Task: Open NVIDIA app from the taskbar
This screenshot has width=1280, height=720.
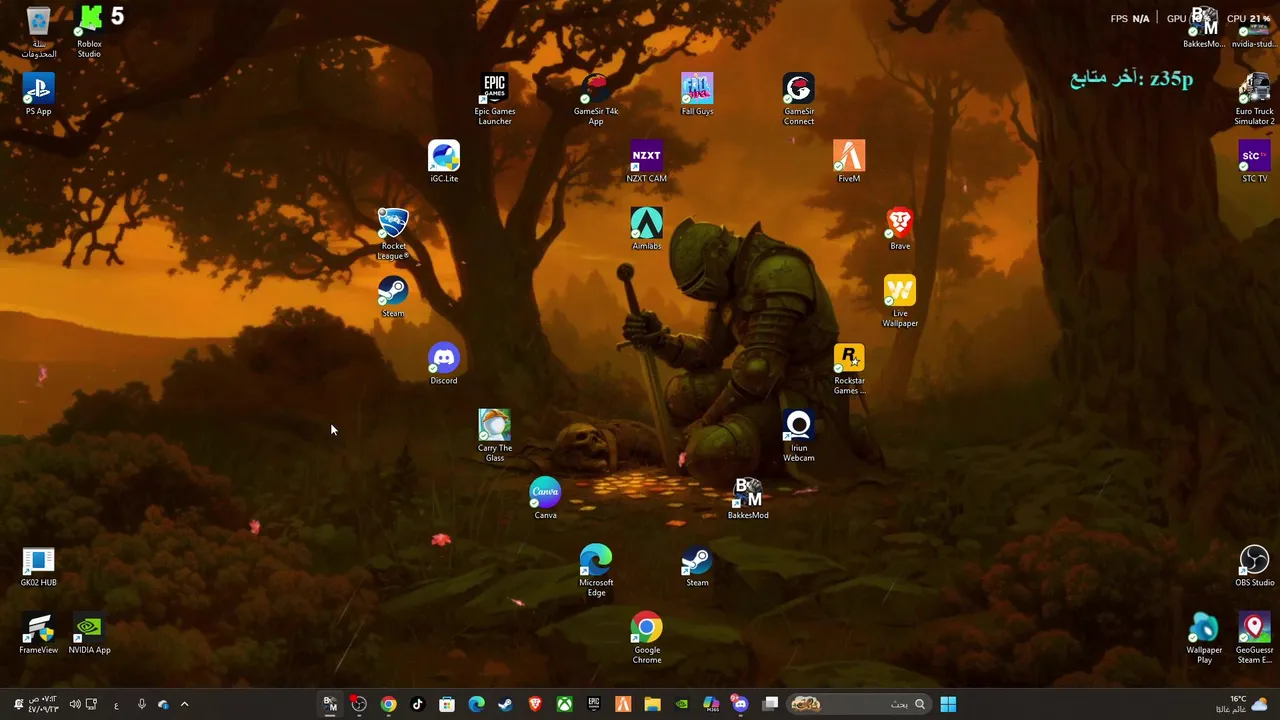Action: [682, 704]
